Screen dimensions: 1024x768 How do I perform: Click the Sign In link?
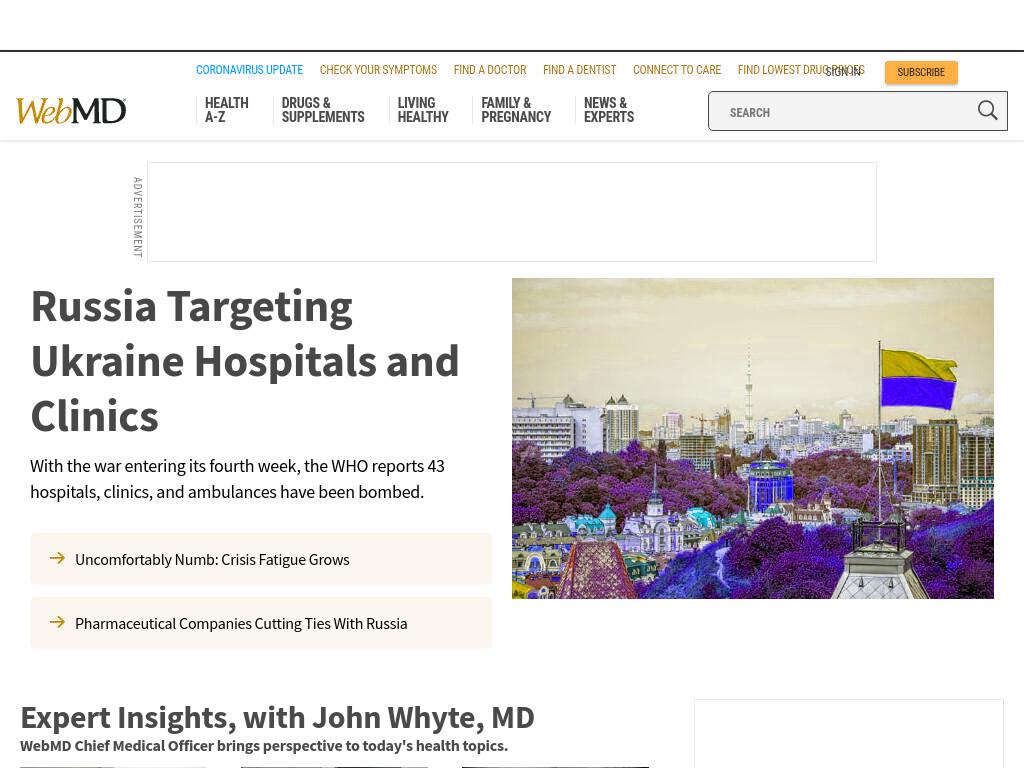tap(843, 72)
